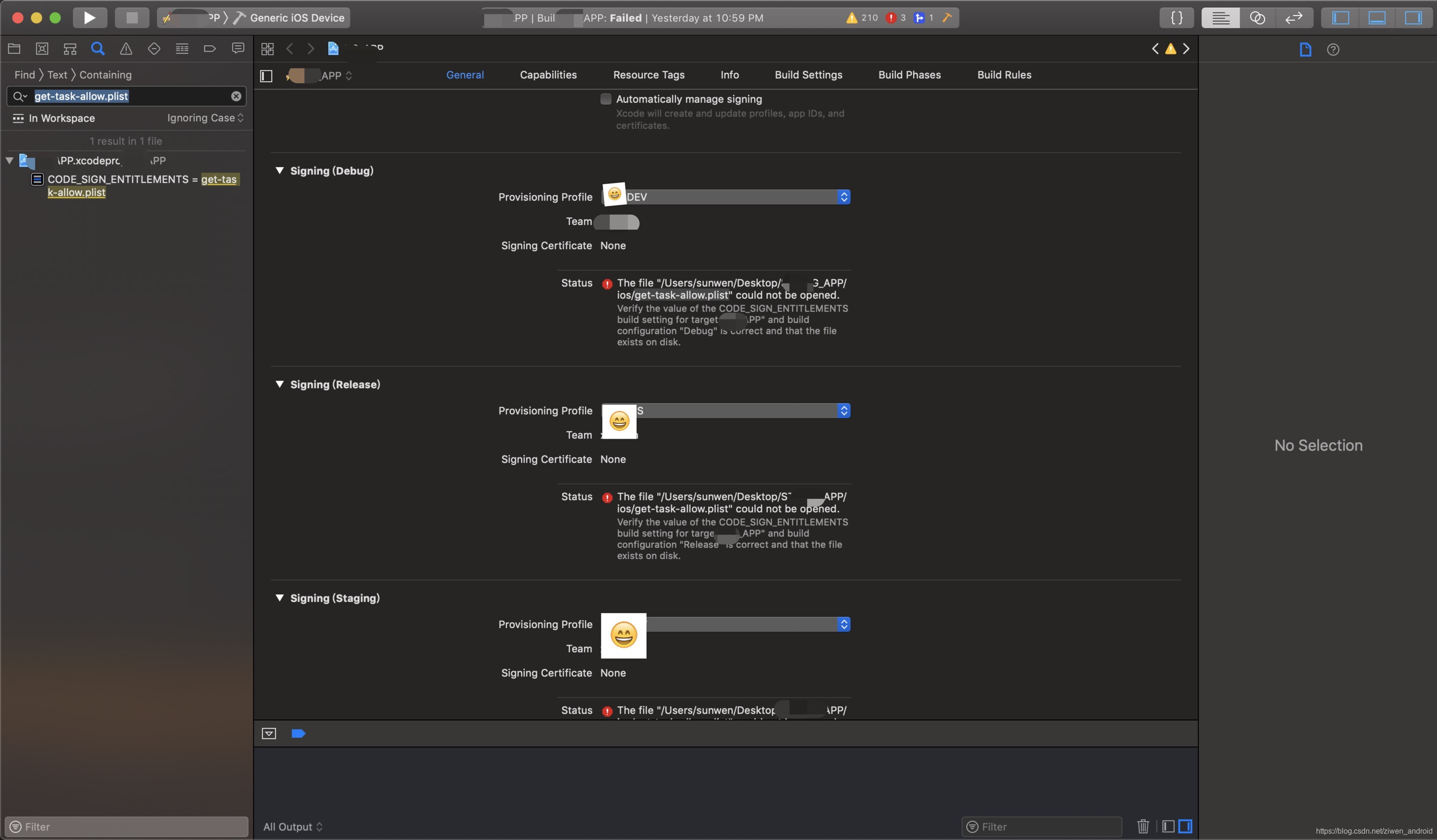Screen dimensions: 1437x840
Task: Switch to the Resource Tags tab
Action: coord(648,75)
